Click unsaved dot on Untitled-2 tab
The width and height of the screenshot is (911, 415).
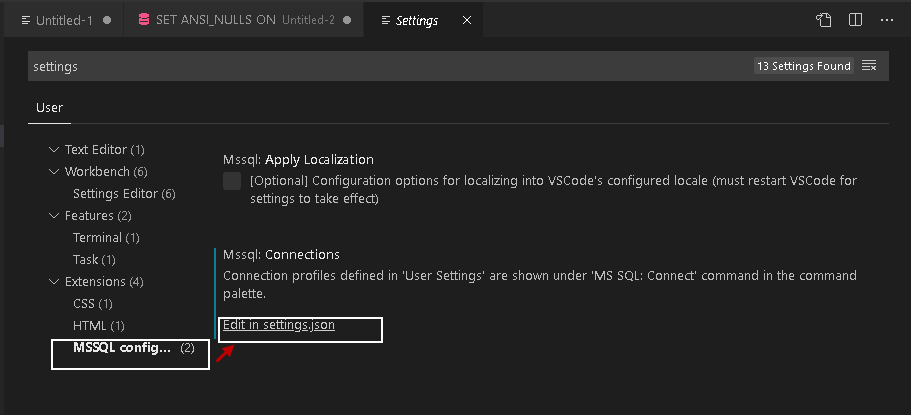tap(347, 20)
